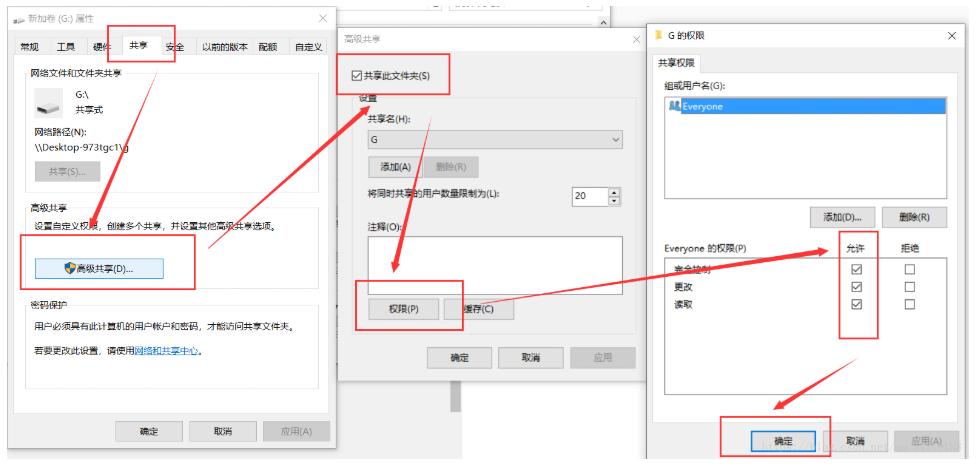Toggle the 共享此文件夹(S) checkbox
Viewport: 979px width, 474px height.
click(357, 76)
